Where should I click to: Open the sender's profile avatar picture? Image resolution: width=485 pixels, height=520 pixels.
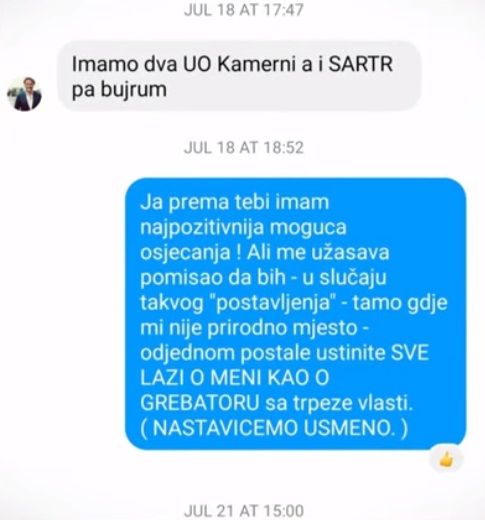24,94
